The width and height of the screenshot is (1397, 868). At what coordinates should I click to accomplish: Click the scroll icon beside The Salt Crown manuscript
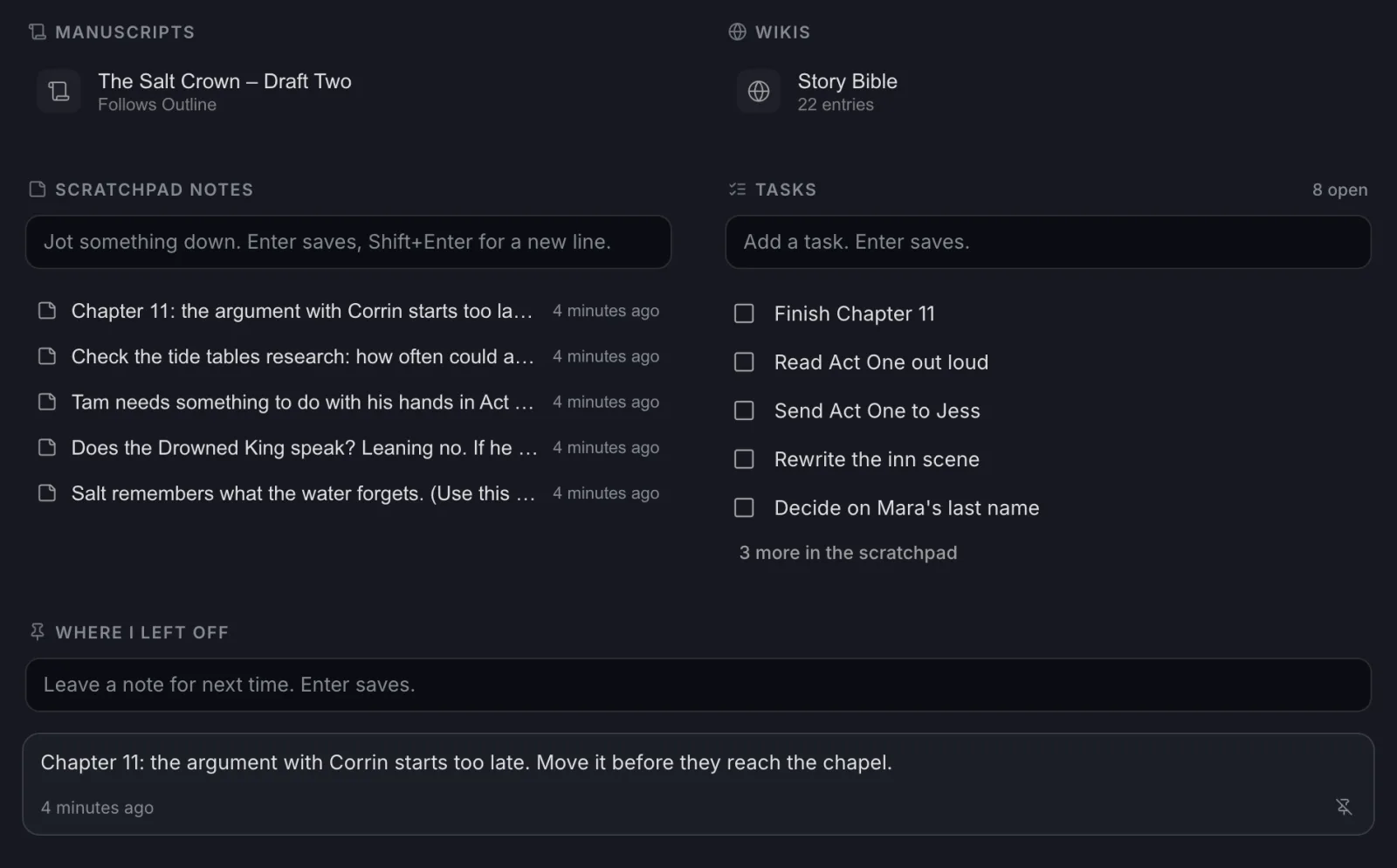(58, 91)
